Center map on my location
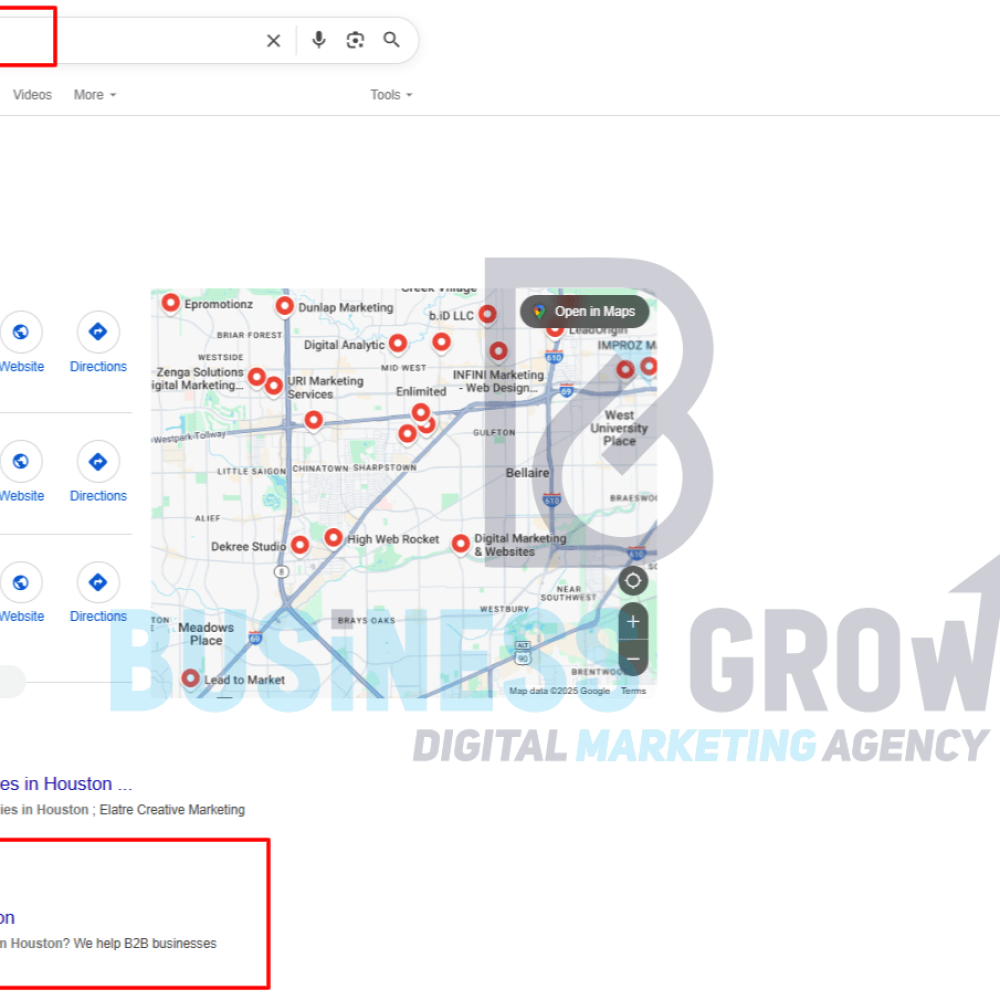The image size is (1000, 1000). coord(633,581)
